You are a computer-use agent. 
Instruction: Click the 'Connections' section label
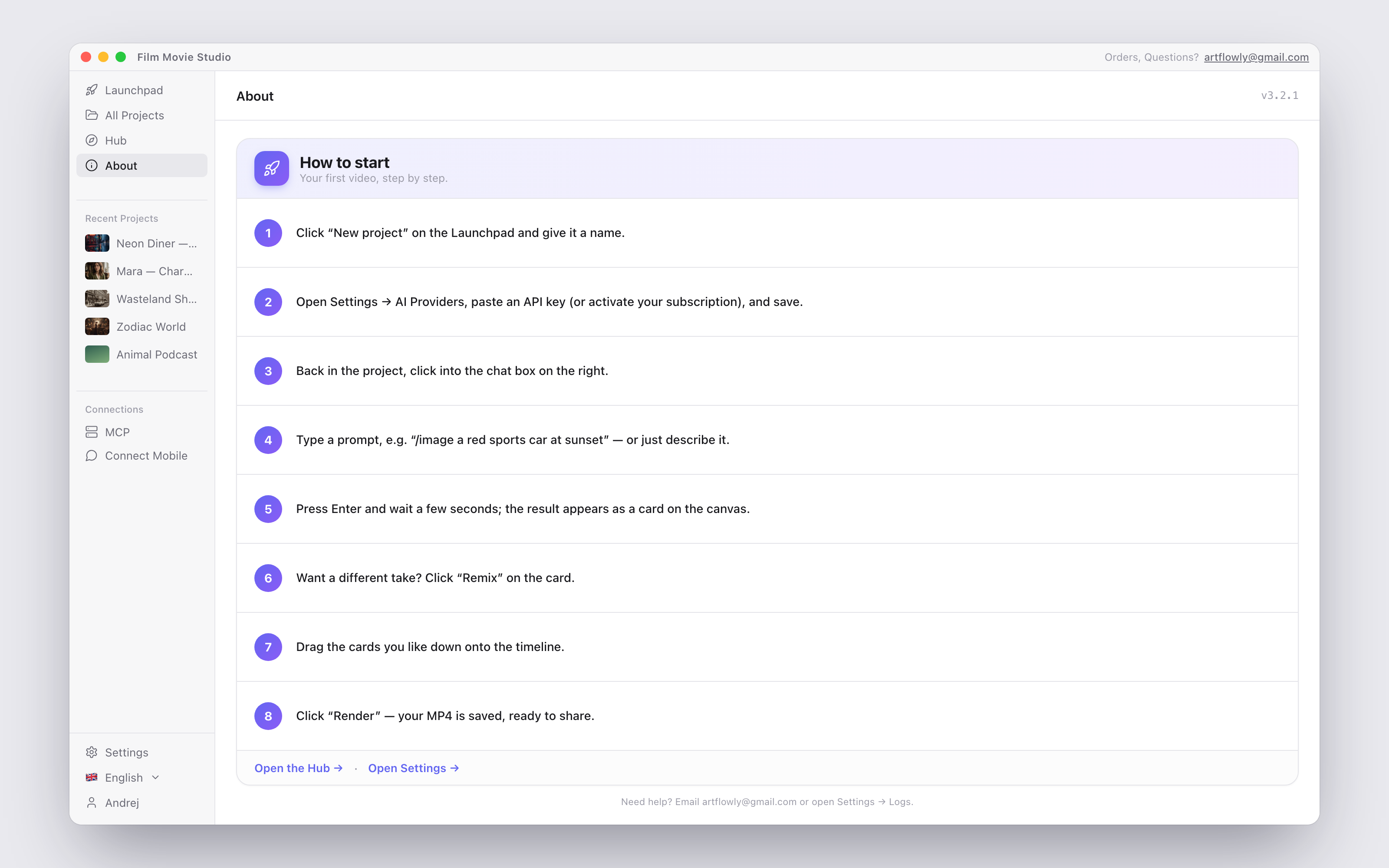(114, 409)
